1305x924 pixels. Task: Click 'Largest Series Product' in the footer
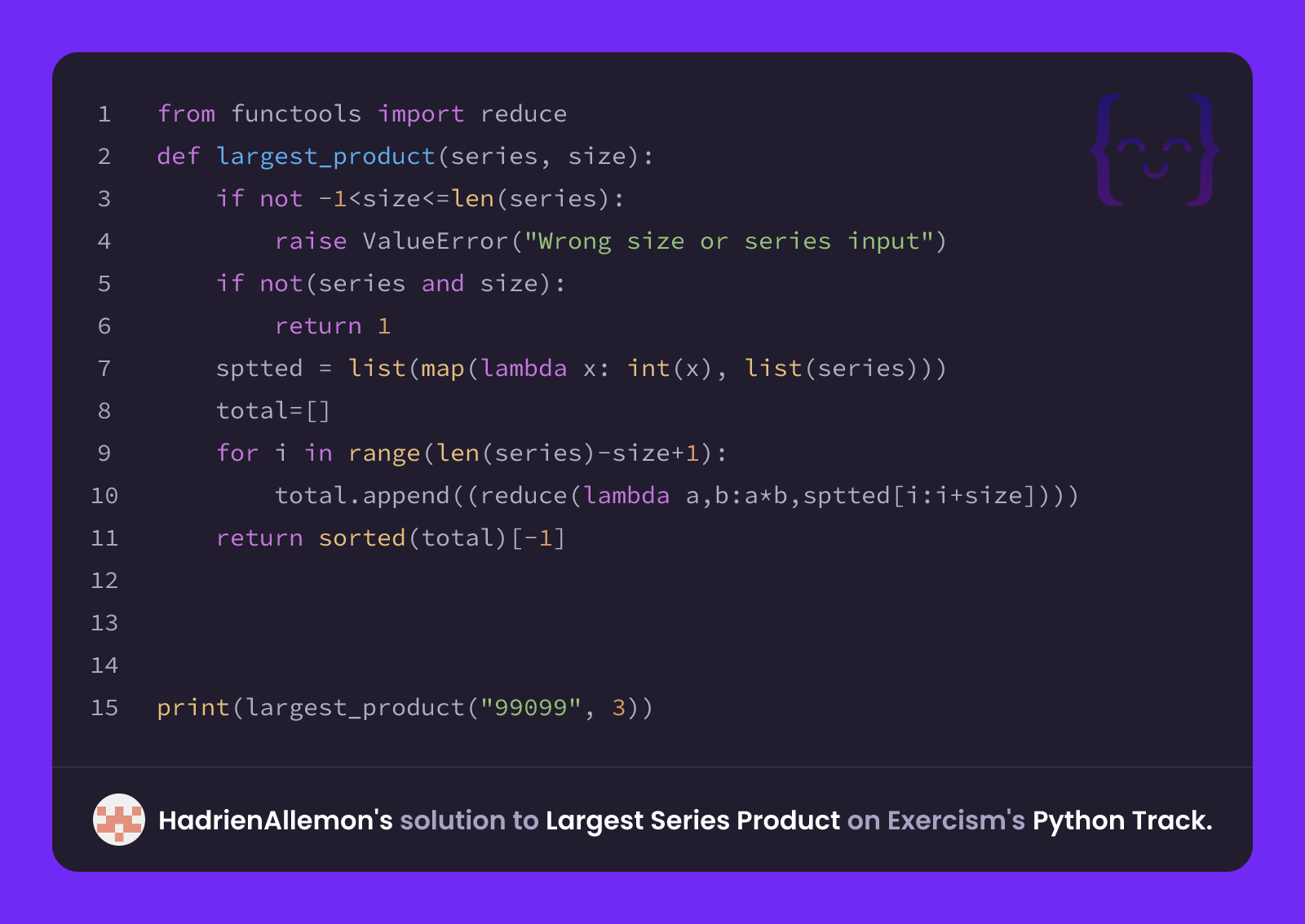click(x=692, y=821)
